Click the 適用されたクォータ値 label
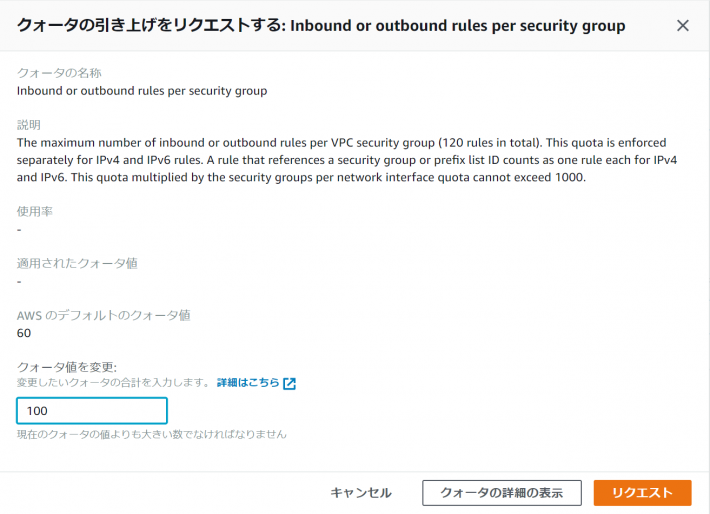The image size is (710, 514). [x=77, y=264]
